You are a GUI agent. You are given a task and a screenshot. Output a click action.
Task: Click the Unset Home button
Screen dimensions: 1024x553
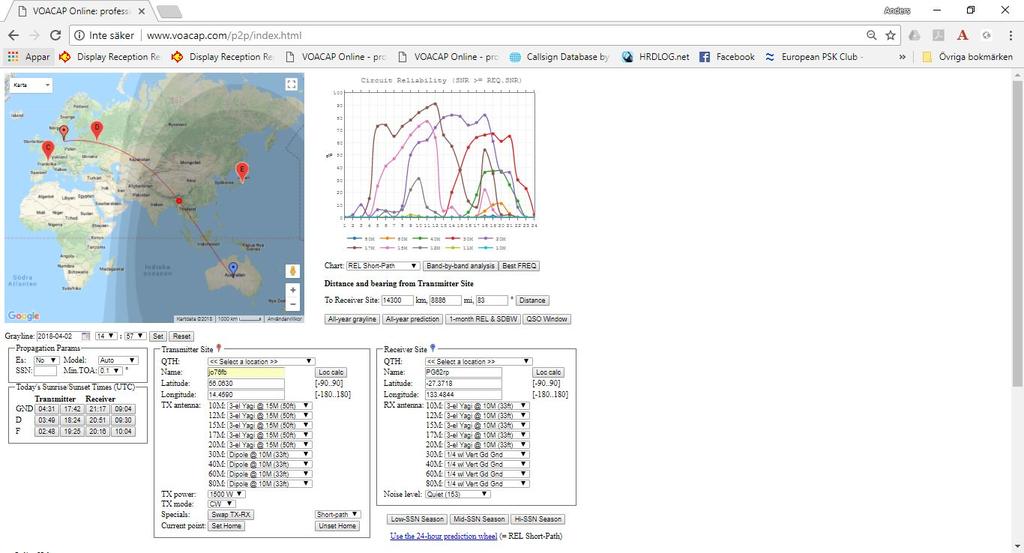coord(337,526)
